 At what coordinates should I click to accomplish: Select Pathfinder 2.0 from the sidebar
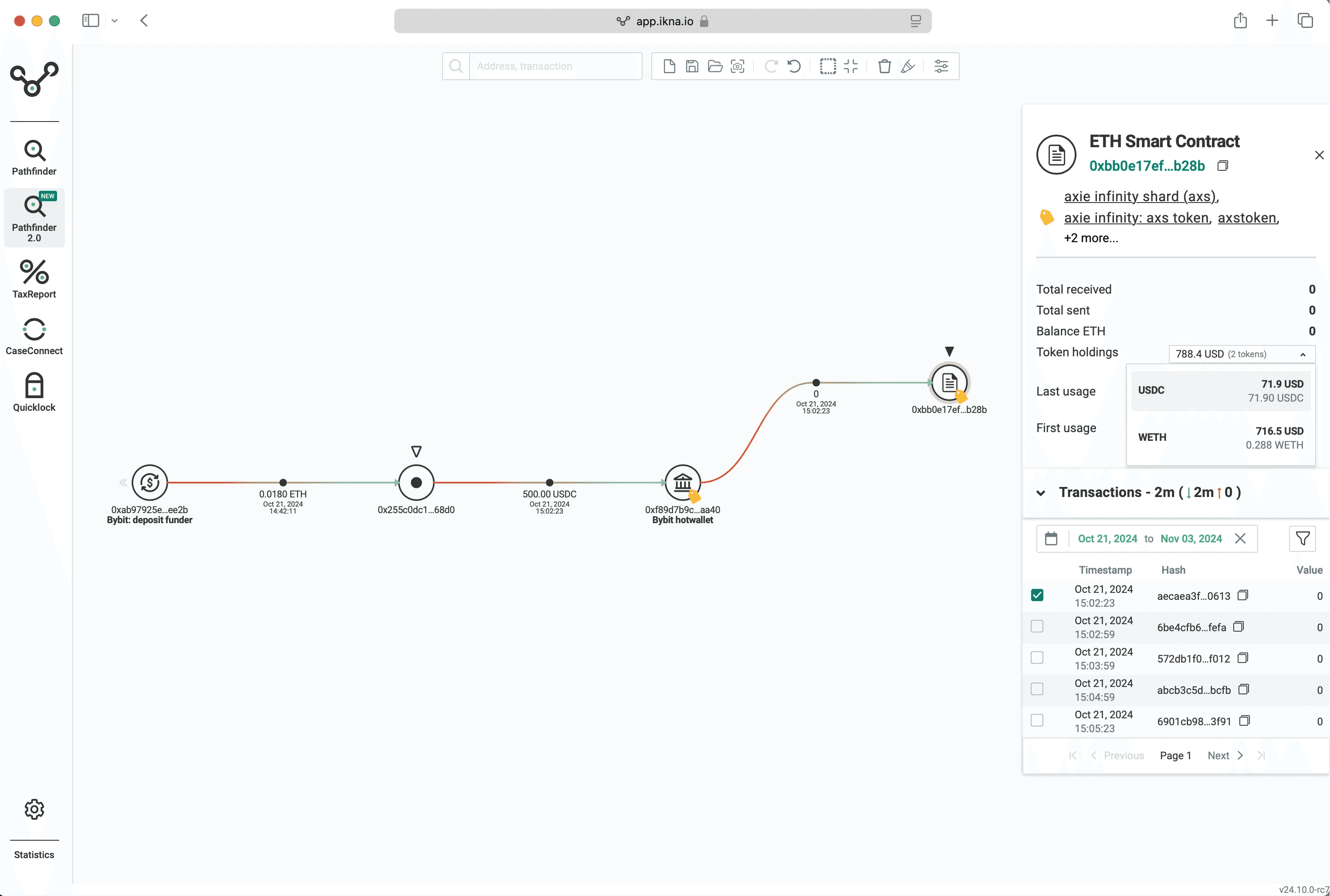[x=34, y=217]
